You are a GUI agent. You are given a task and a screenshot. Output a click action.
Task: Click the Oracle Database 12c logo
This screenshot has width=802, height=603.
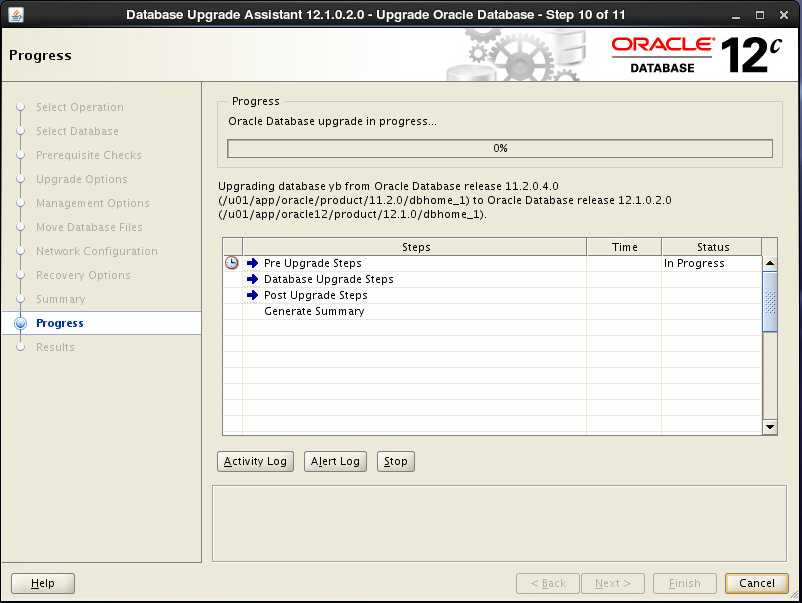[697, 55]
